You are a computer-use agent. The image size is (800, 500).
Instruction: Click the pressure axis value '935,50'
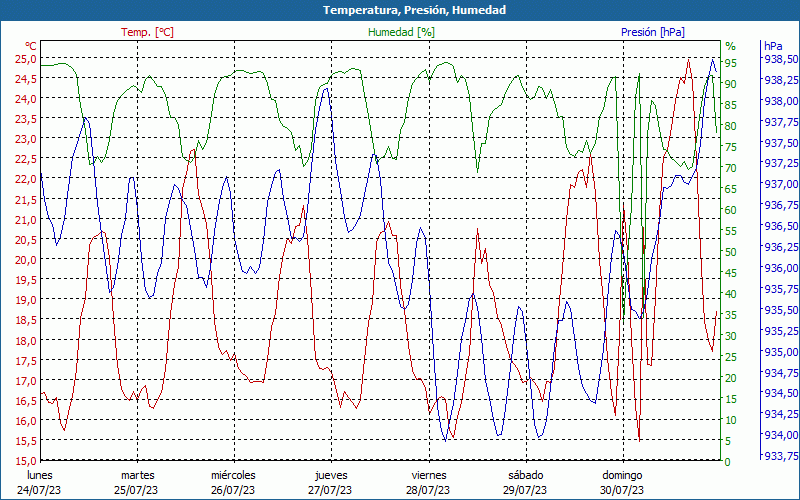click(781, 310)
